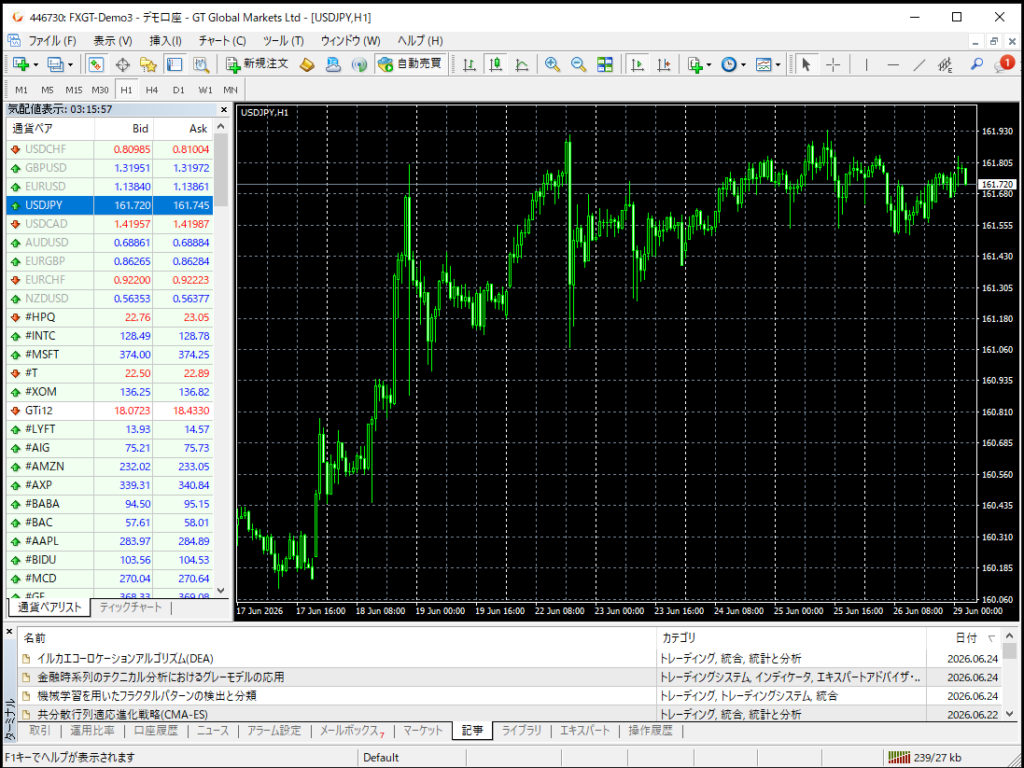Toggle the Data Window crosshair-circle icon
Image resolution: width=1024 pixels, height=768 pixels.
tap(122, 64)
